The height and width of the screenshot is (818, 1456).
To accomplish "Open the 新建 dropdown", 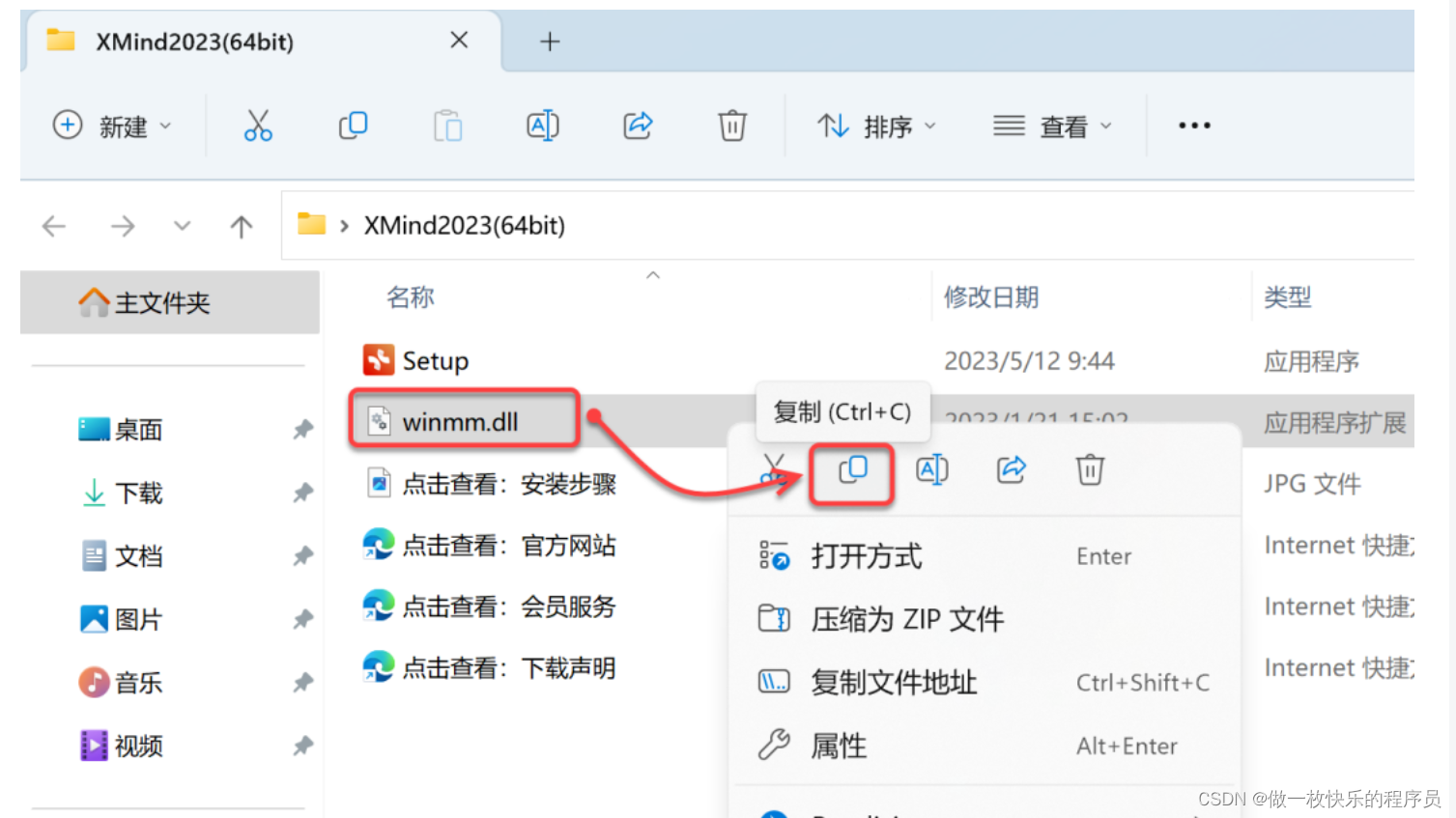I will [x=111, y=126].
